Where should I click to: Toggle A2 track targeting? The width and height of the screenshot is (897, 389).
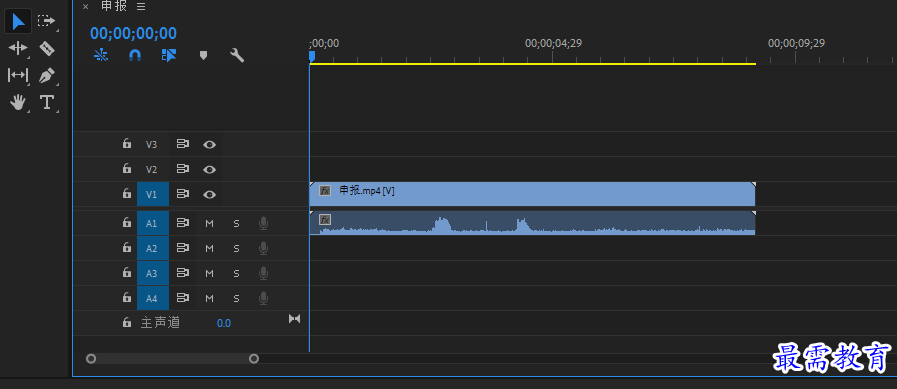153,248
